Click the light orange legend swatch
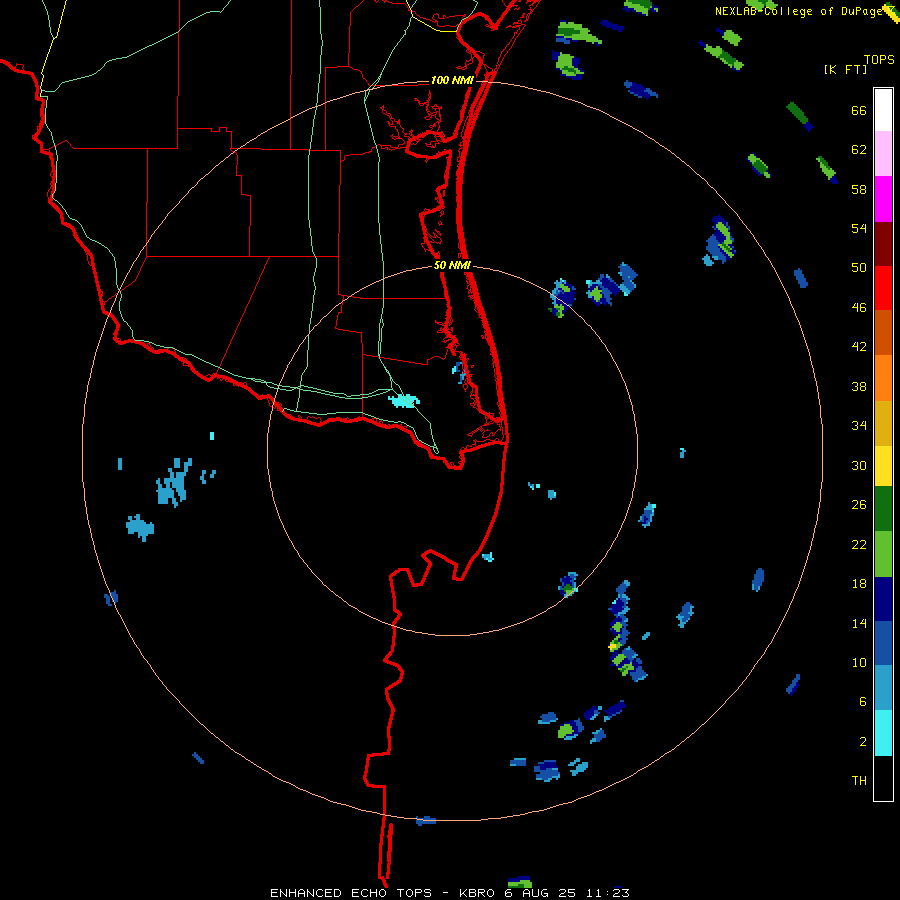900x900 pixels. point(883,378)
